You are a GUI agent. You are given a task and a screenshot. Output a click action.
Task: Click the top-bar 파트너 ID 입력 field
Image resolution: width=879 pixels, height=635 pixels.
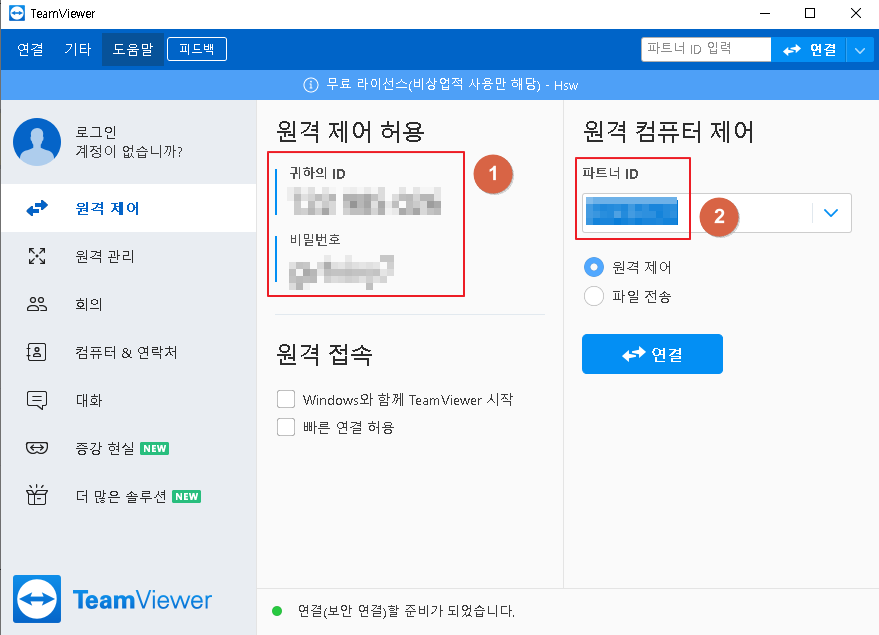(x=706, y=49)
